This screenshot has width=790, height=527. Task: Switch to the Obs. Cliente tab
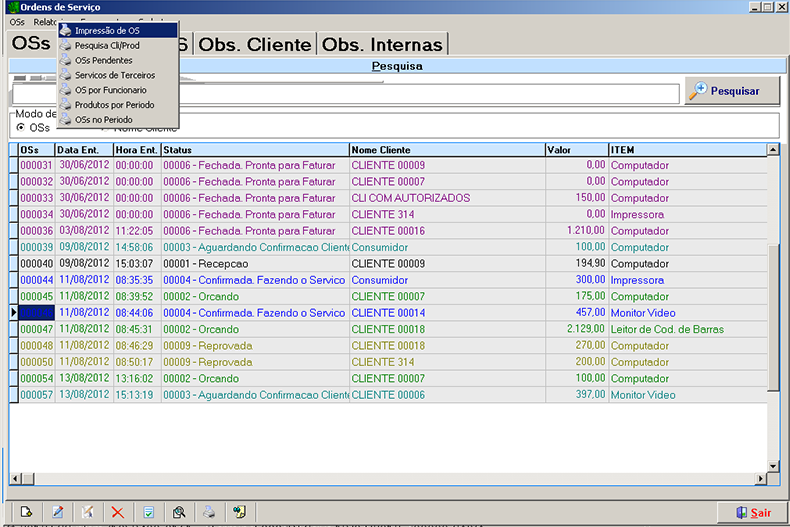255,45
